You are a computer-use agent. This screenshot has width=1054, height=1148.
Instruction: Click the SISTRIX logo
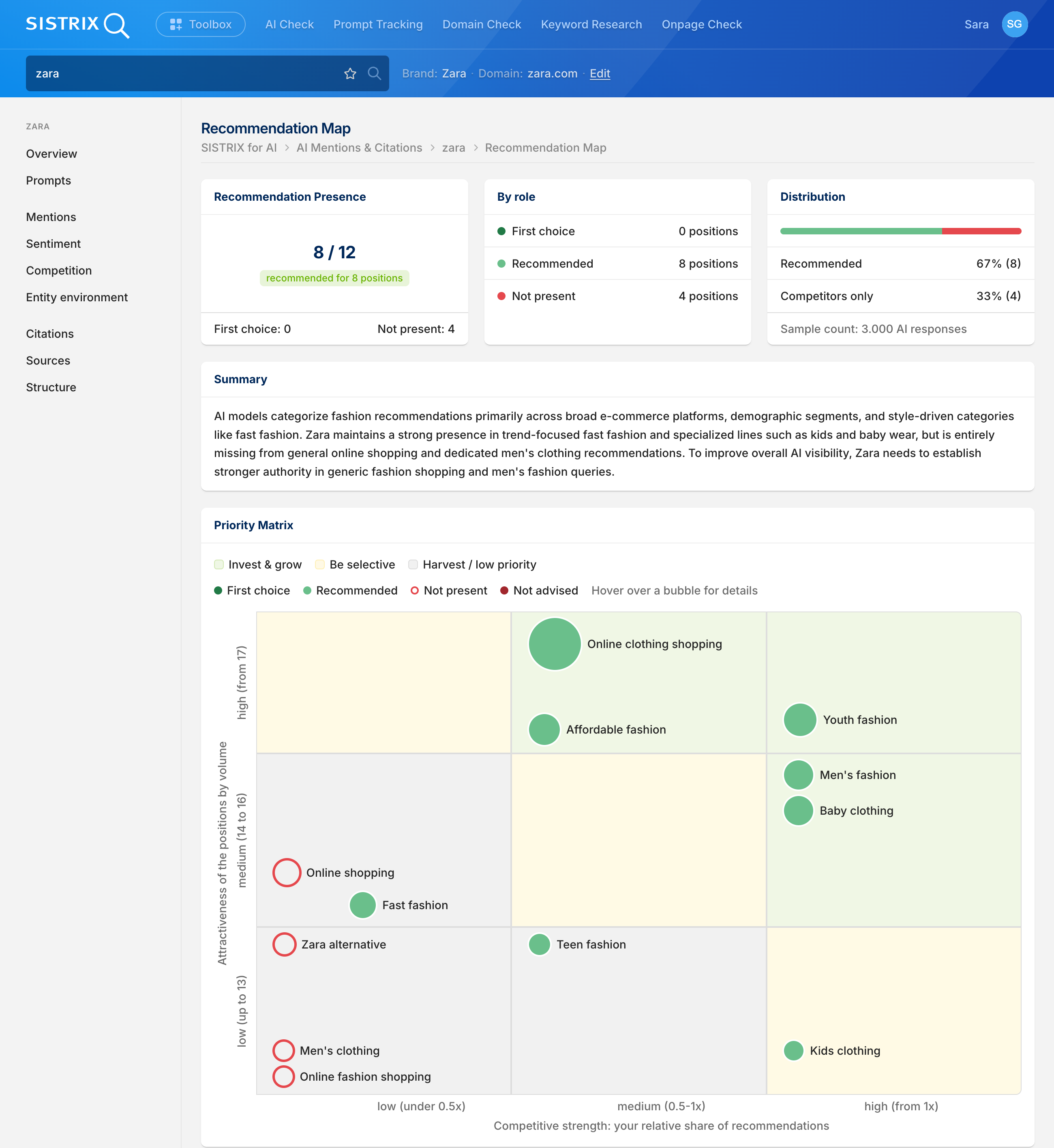77,25
